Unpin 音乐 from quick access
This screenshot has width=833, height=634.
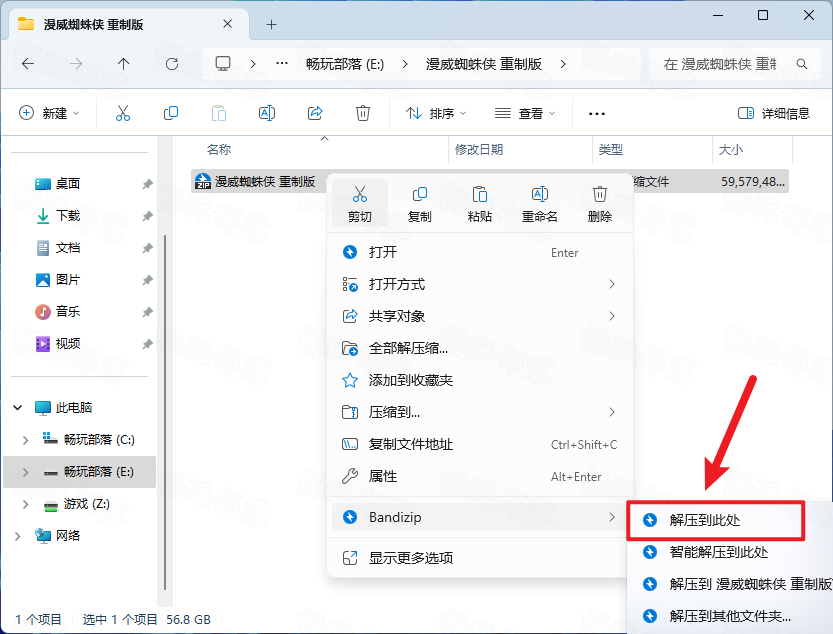(147, 312)
